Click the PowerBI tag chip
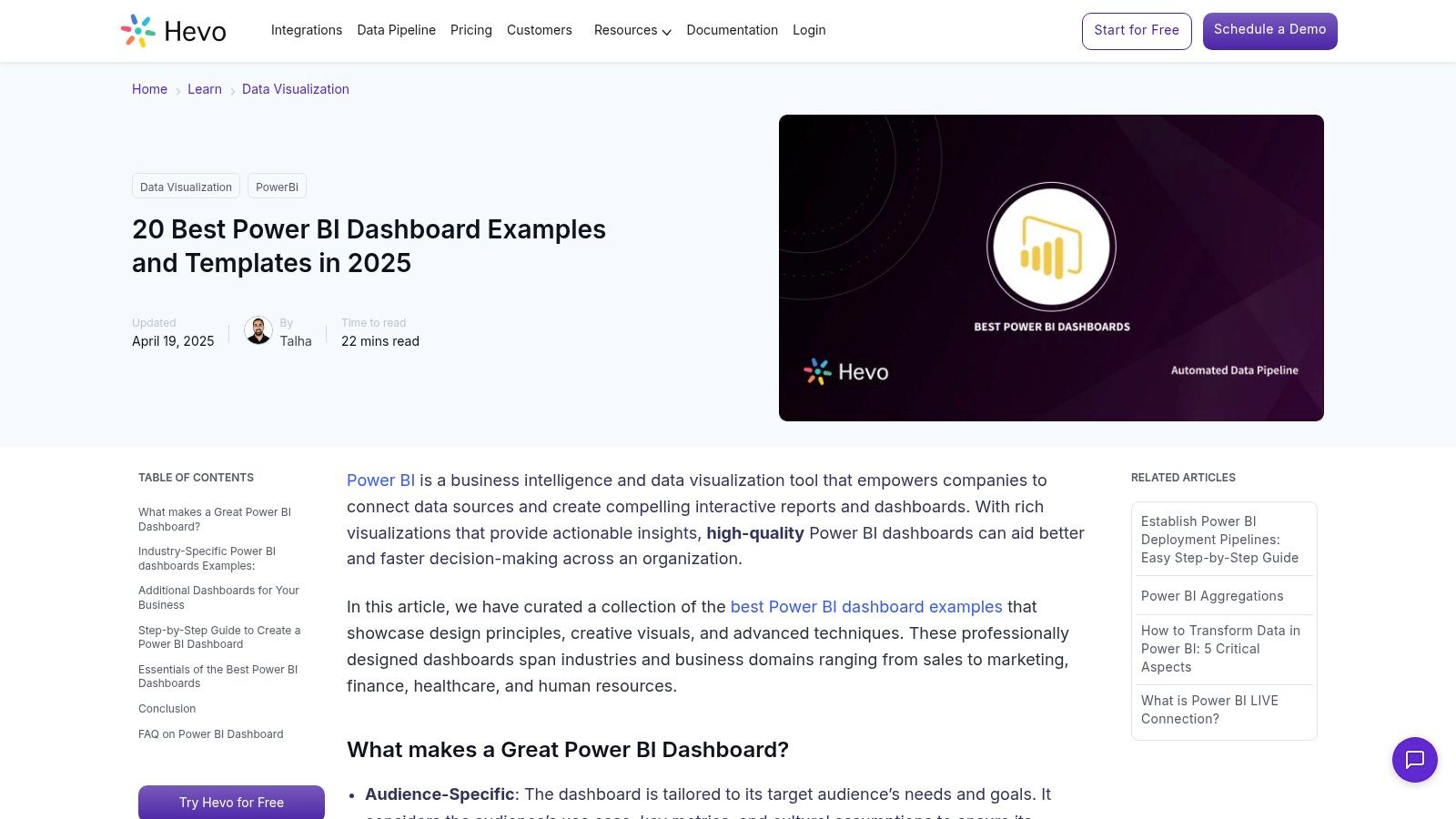Image resolution: width=1456 pixels, height=819 pixels. (x=277, y=187)
